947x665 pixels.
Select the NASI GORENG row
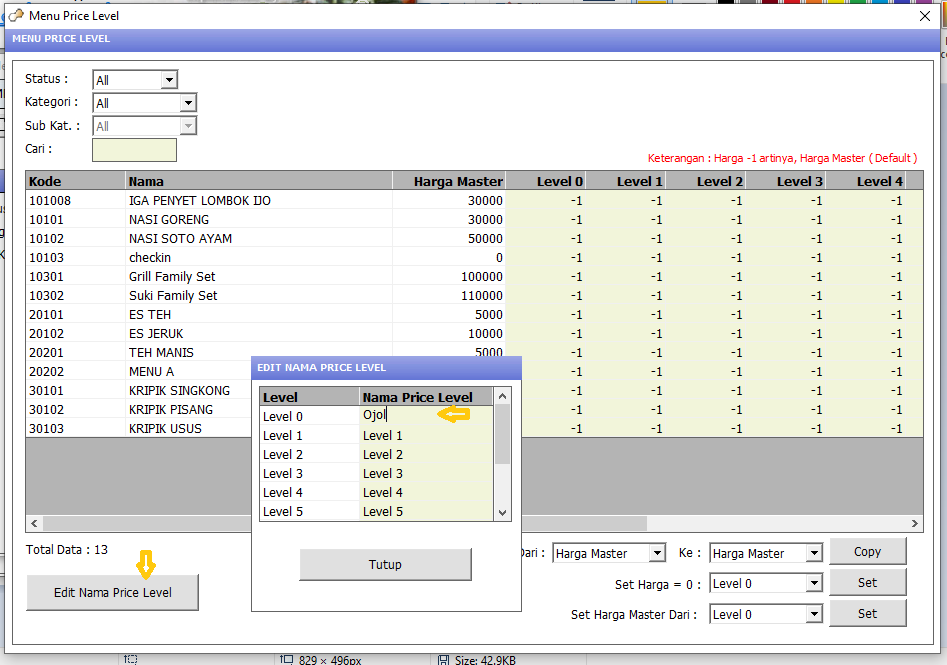[x=169, y=220]
